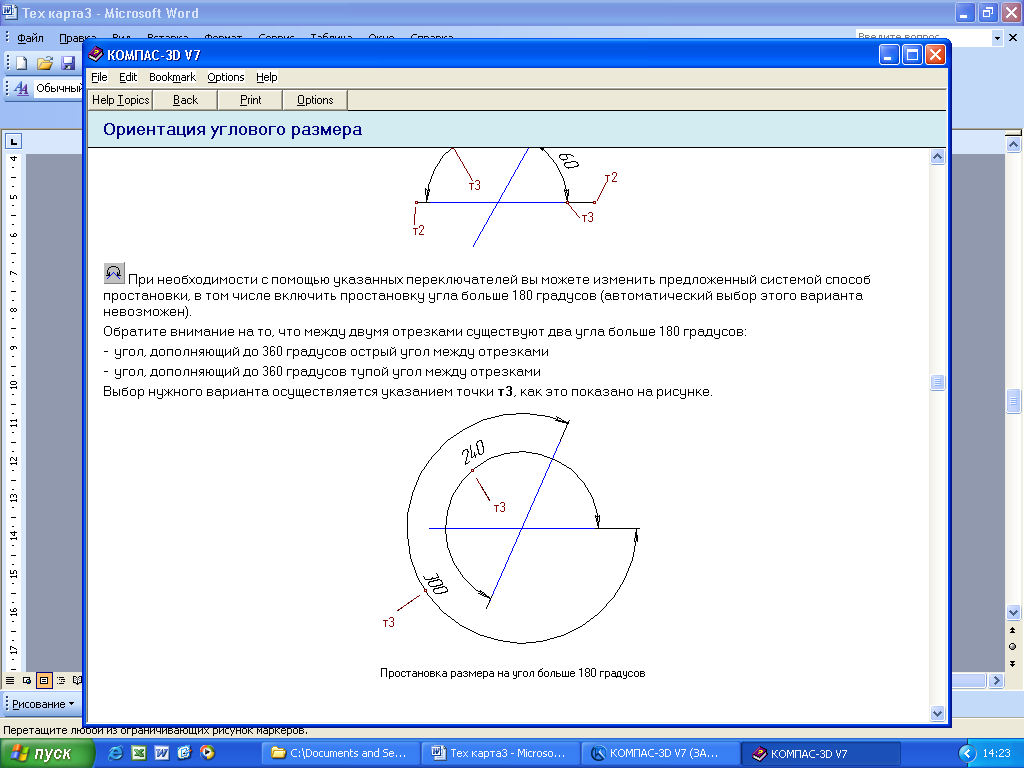Click КОМПАС-3D help window title icon
Screen dimensions: 1024x768
coord(96,54)
